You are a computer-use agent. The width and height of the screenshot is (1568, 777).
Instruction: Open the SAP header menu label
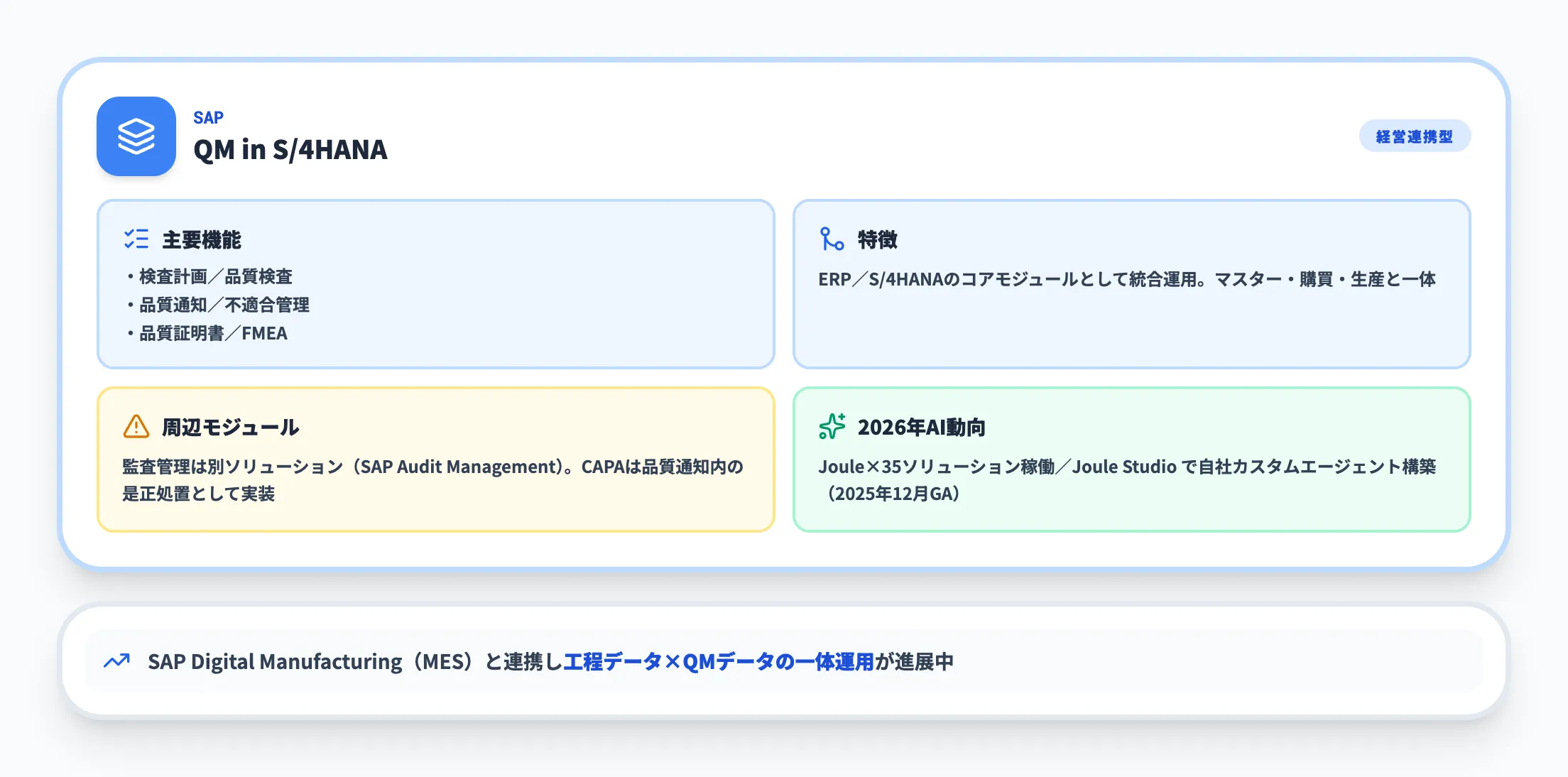click(x=209, y=117)
